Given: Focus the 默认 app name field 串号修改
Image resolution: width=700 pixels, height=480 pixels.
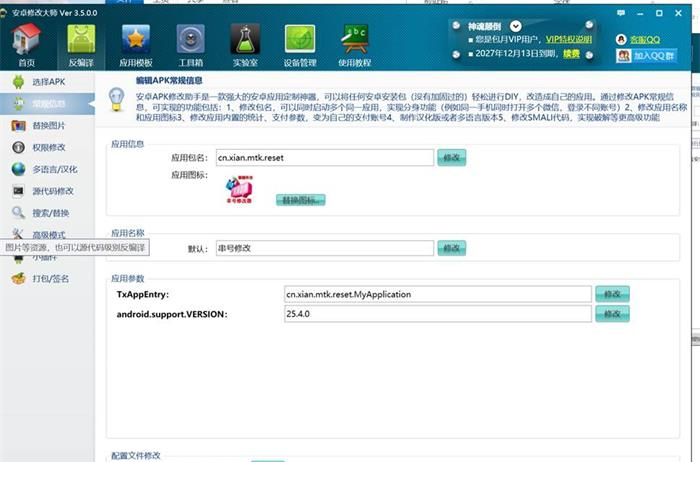Looking at the screenshot, I should pos(325,248).
